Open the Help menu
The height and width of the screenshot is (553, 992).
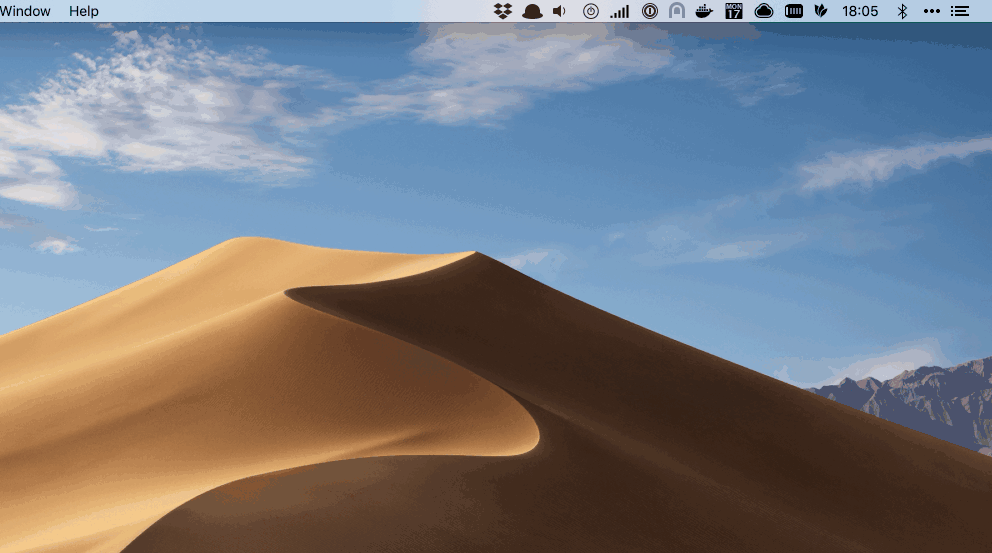pos(84,11)
